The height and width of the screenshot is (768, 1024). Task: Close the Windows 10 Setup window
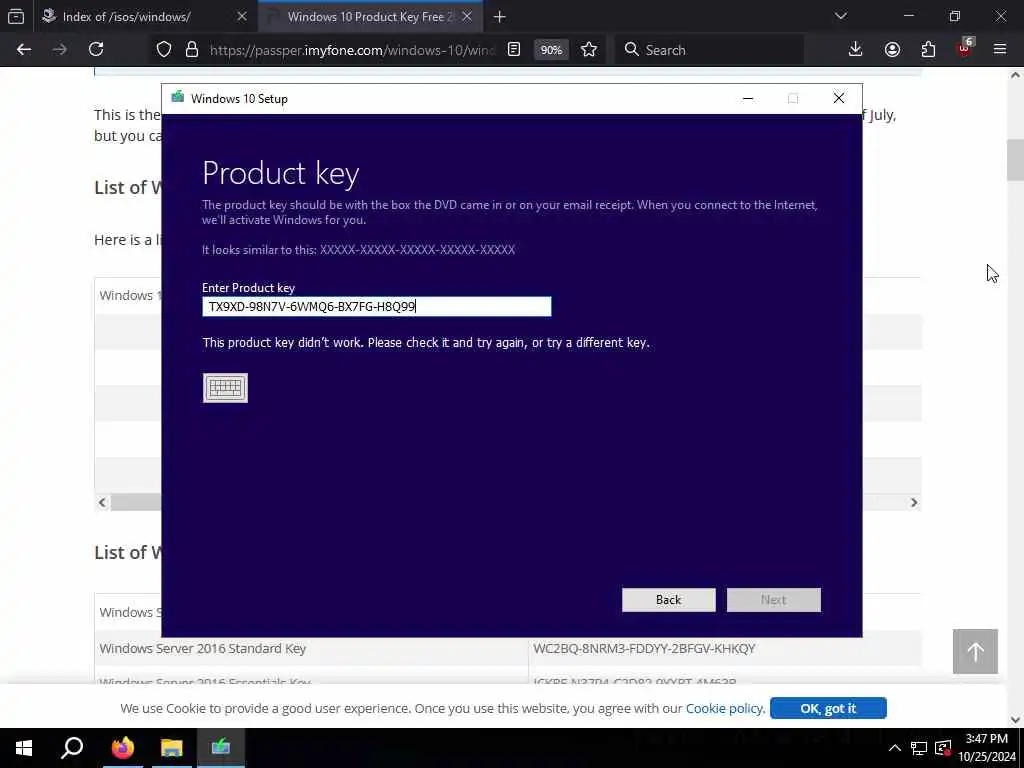point(839,99)
